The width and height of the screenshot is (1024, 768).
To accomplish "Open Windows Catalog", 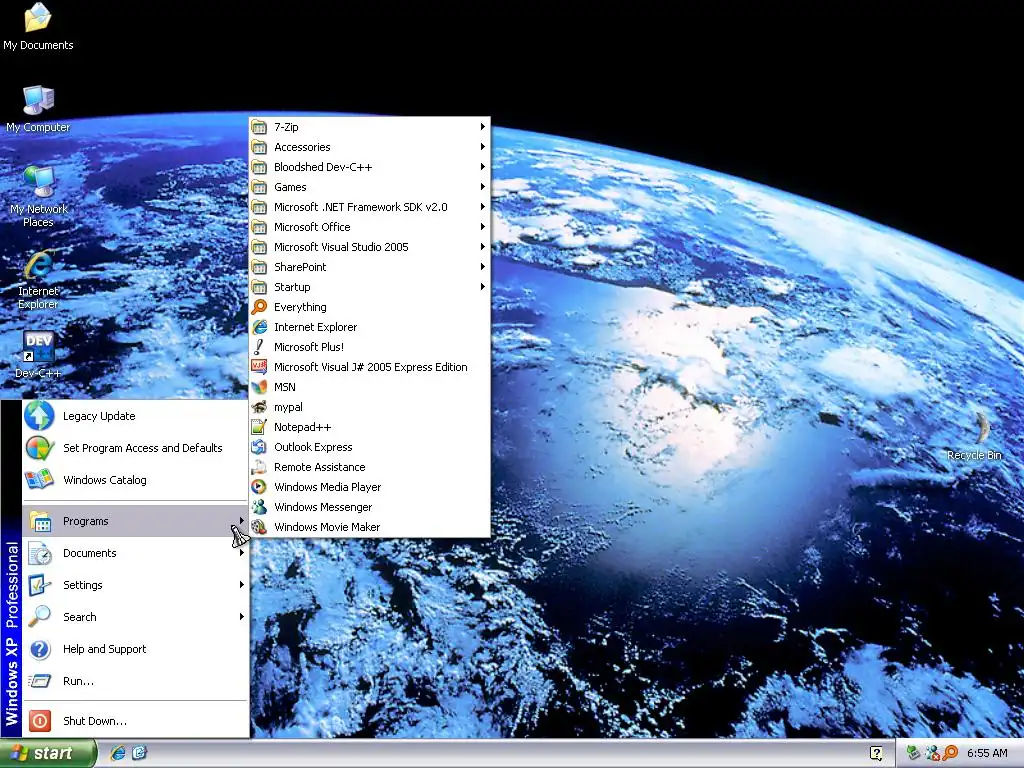I will click(x=135, y=480).
